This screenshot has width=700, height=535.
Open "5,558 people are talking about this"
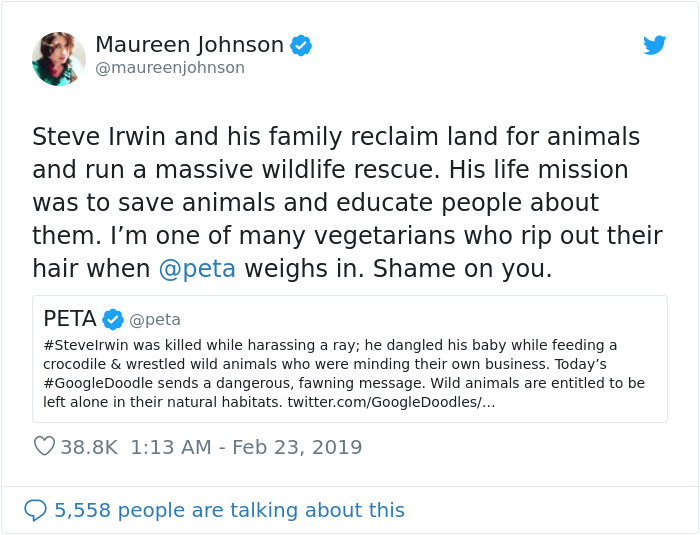(x=229, y=510)
